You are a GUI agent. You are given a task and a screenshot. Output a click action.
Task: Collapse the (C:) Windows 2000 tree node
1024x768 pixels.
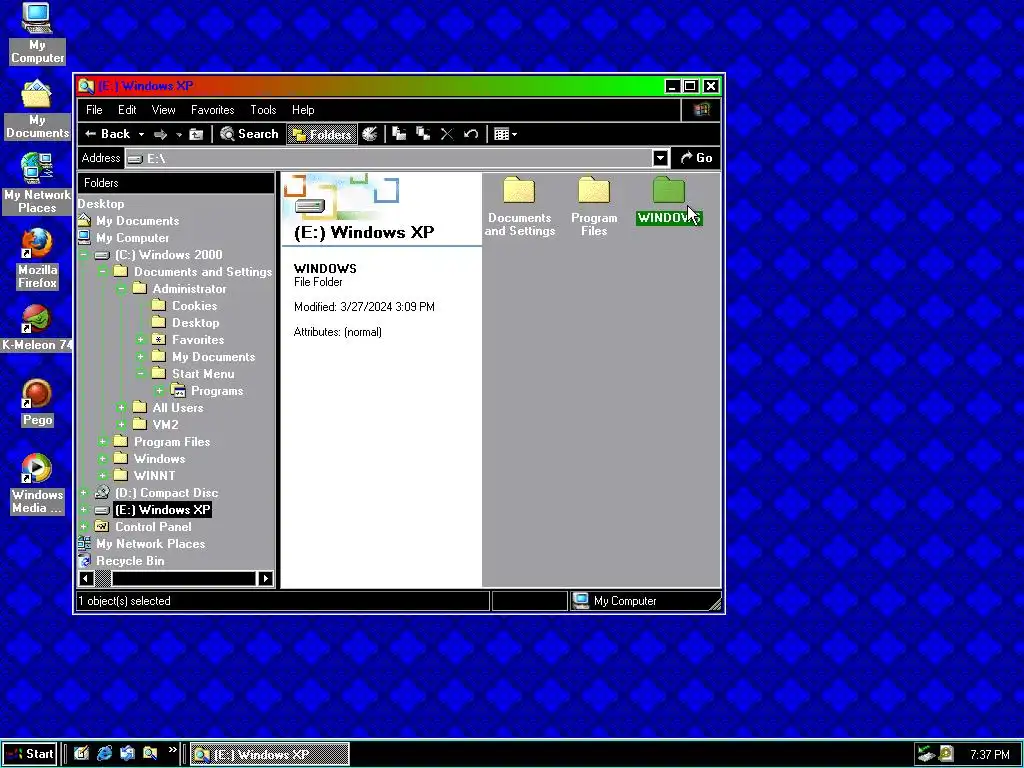click(x=84, y=255)
